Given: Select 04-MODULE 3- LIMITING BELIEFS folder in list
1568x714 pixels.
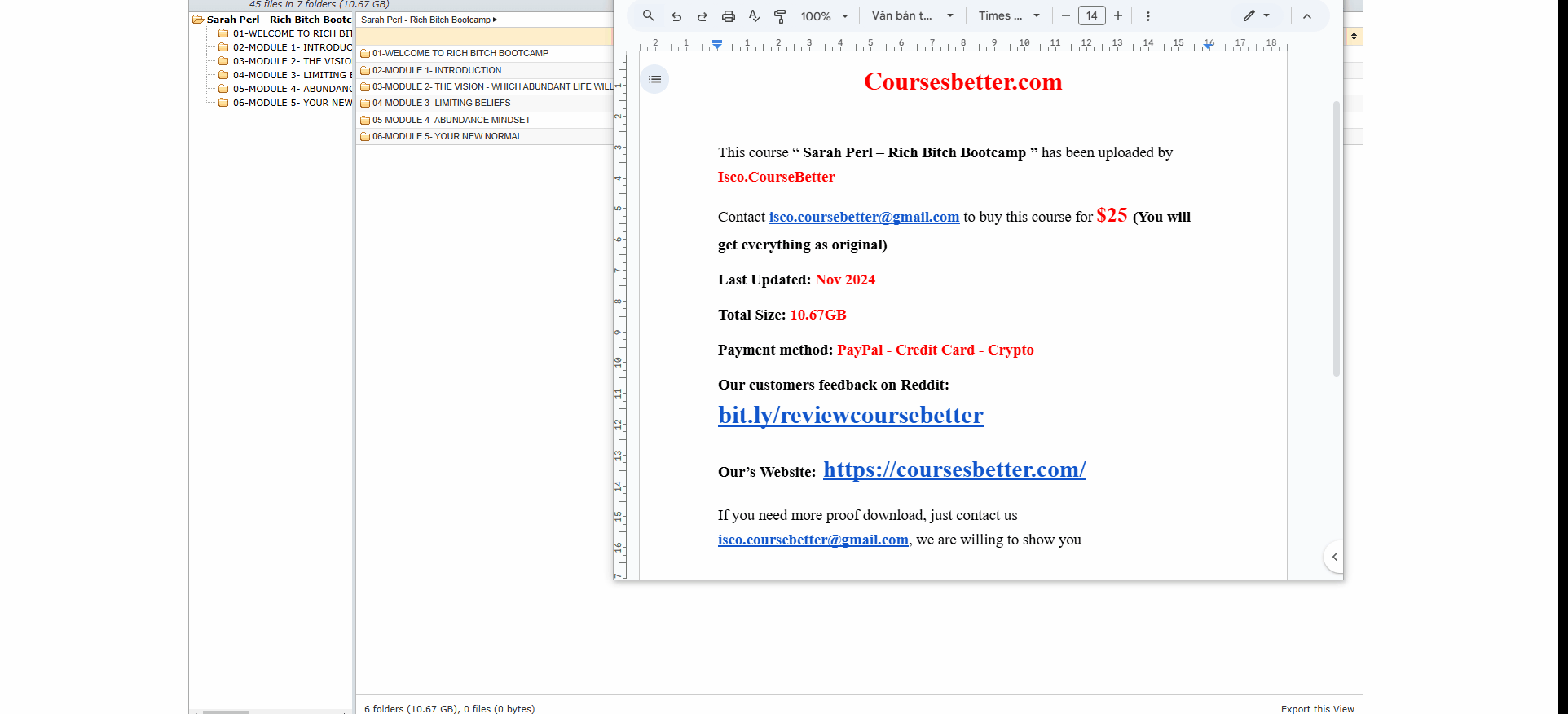Looking at the screenshot, I should 441,103.
